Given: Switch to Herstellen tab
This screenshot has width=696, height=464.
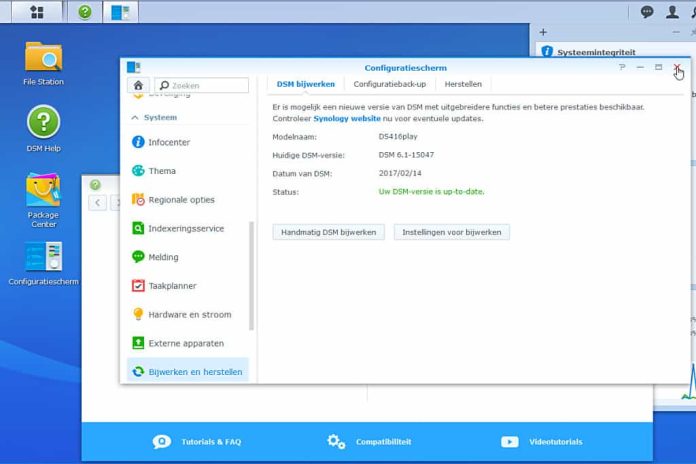Looking at the screenshot, I should pos(463,84).
